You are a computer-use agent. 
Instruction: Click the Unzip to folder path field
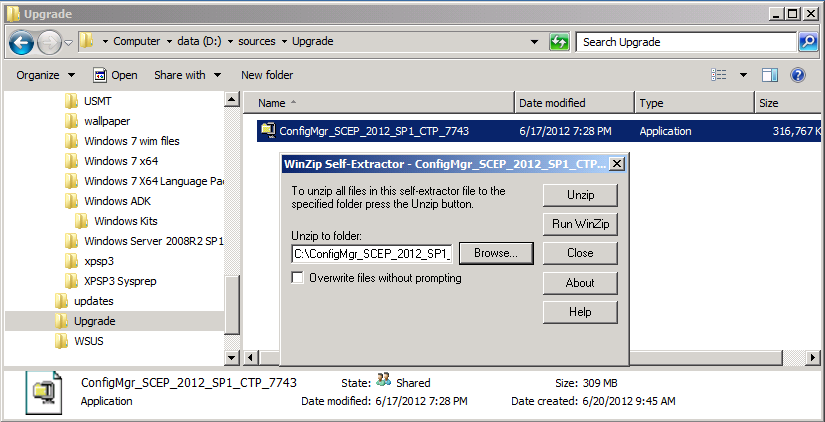372,254
